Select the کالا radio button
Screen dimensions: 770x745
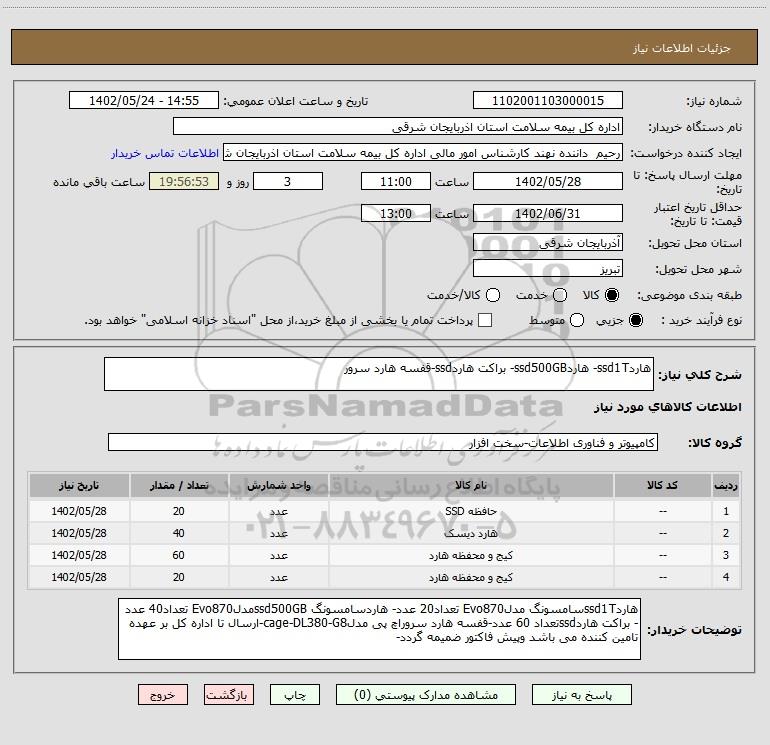point(612,295)
